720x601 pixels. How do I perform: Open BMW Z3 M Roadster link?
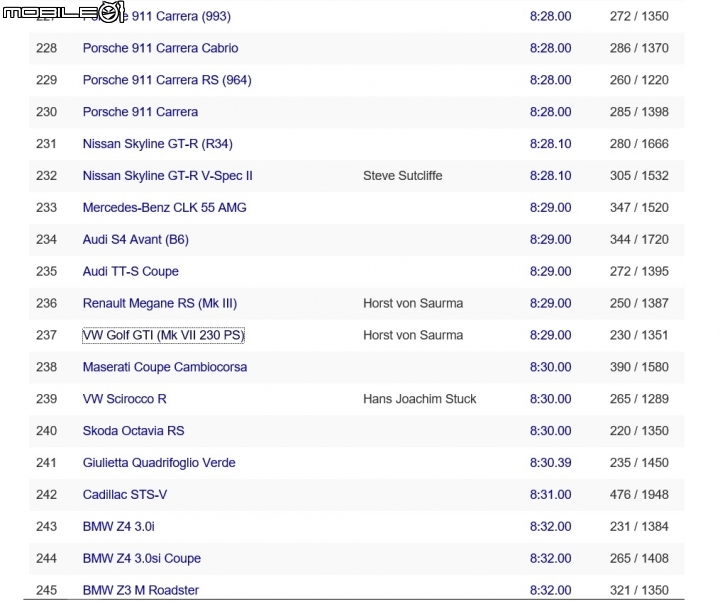tap(141, 590)
